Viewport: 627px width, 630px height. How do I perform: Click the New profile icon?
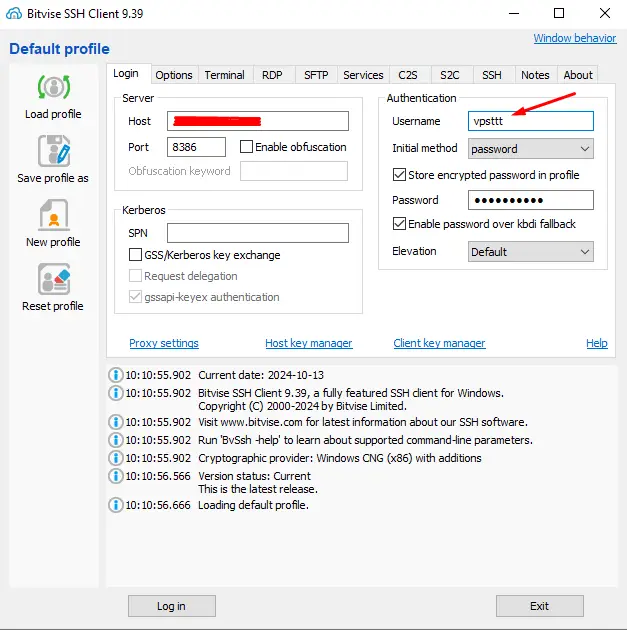pos(54,215)
